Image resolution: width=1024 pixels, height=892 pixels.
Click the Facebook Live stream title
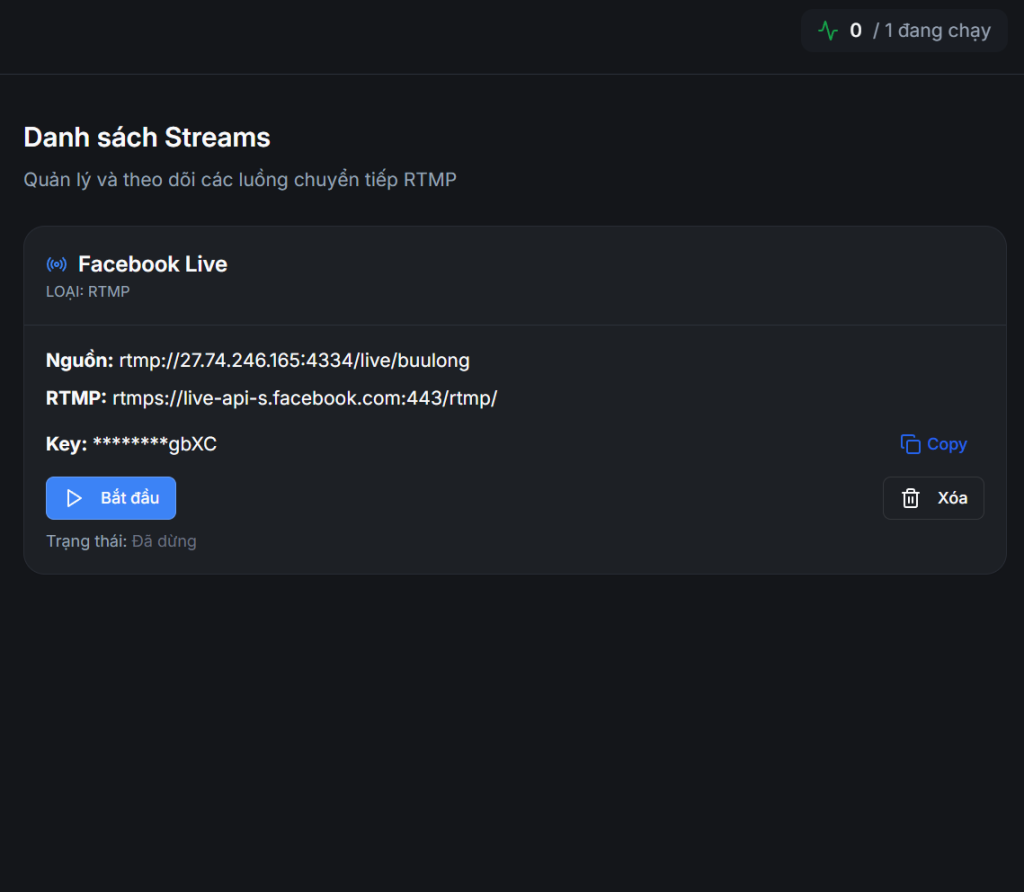point(153,264)
